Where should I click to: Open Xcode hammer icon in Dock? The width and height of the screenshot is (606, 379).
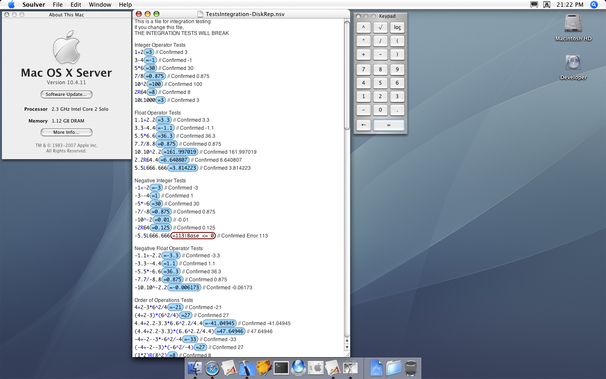[x=246, y=368]
